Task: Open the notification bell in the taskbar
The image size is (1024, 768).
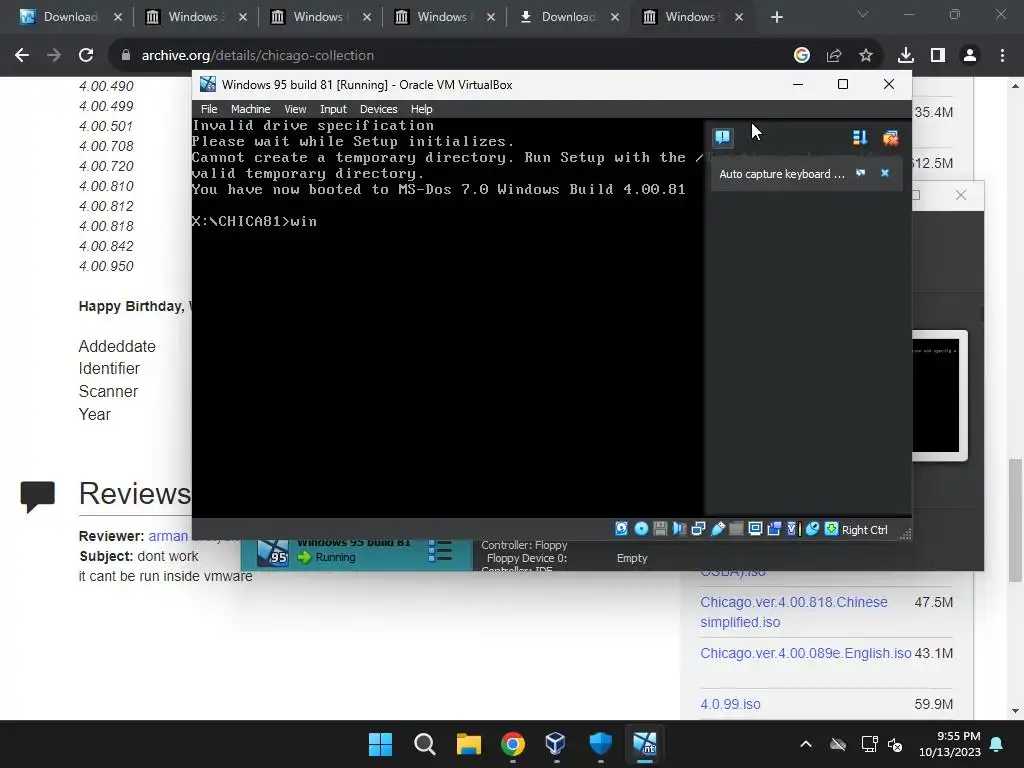Action: [x=997, y=744]
